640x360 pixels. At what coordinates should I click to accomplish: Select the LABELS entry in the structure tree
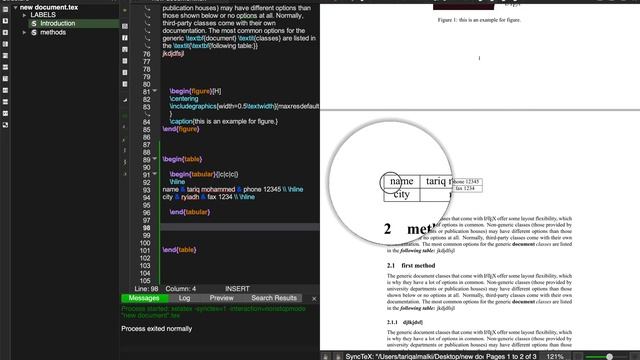[43, 15]
